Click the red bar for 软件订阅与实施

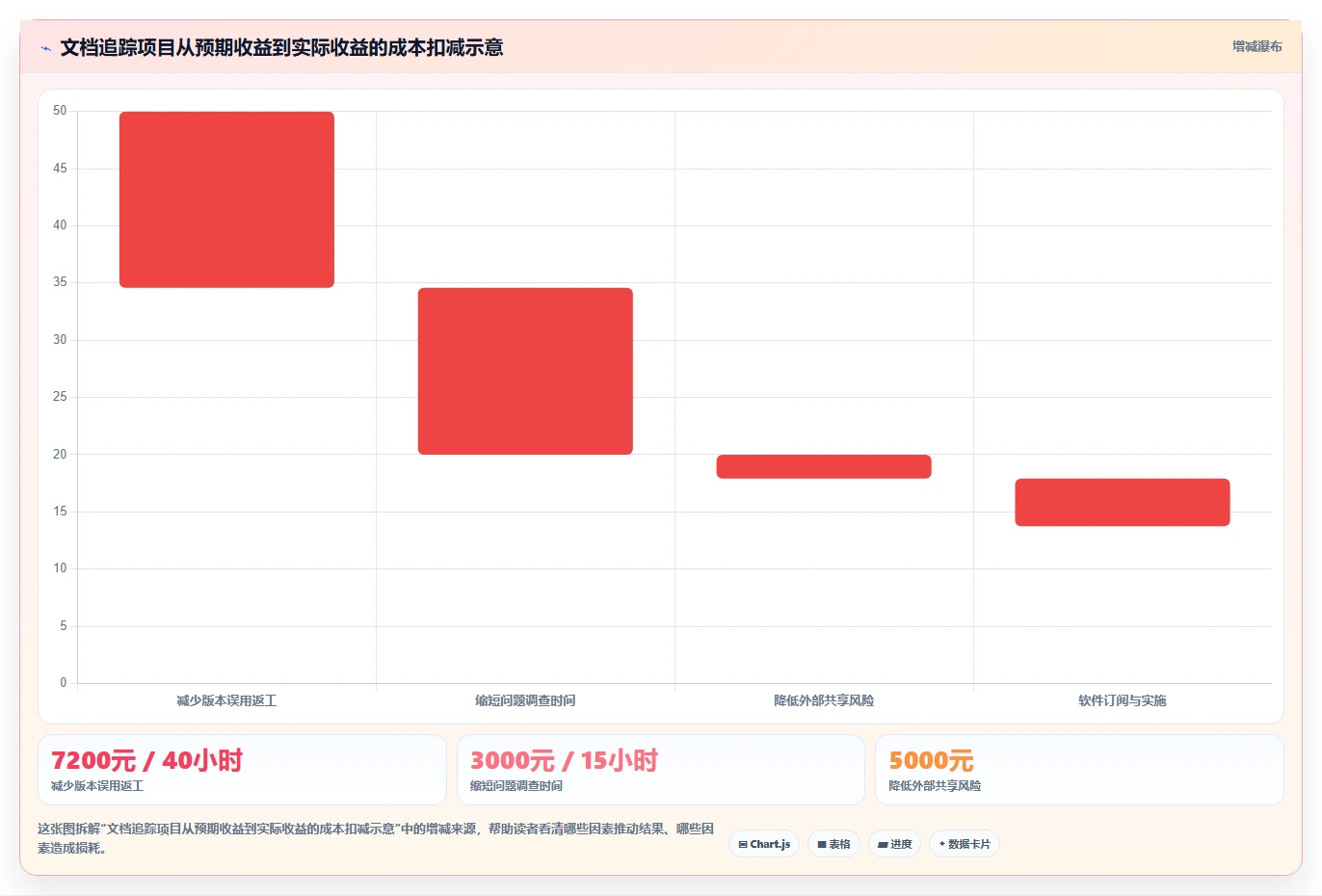click(x=1123, y=502)
